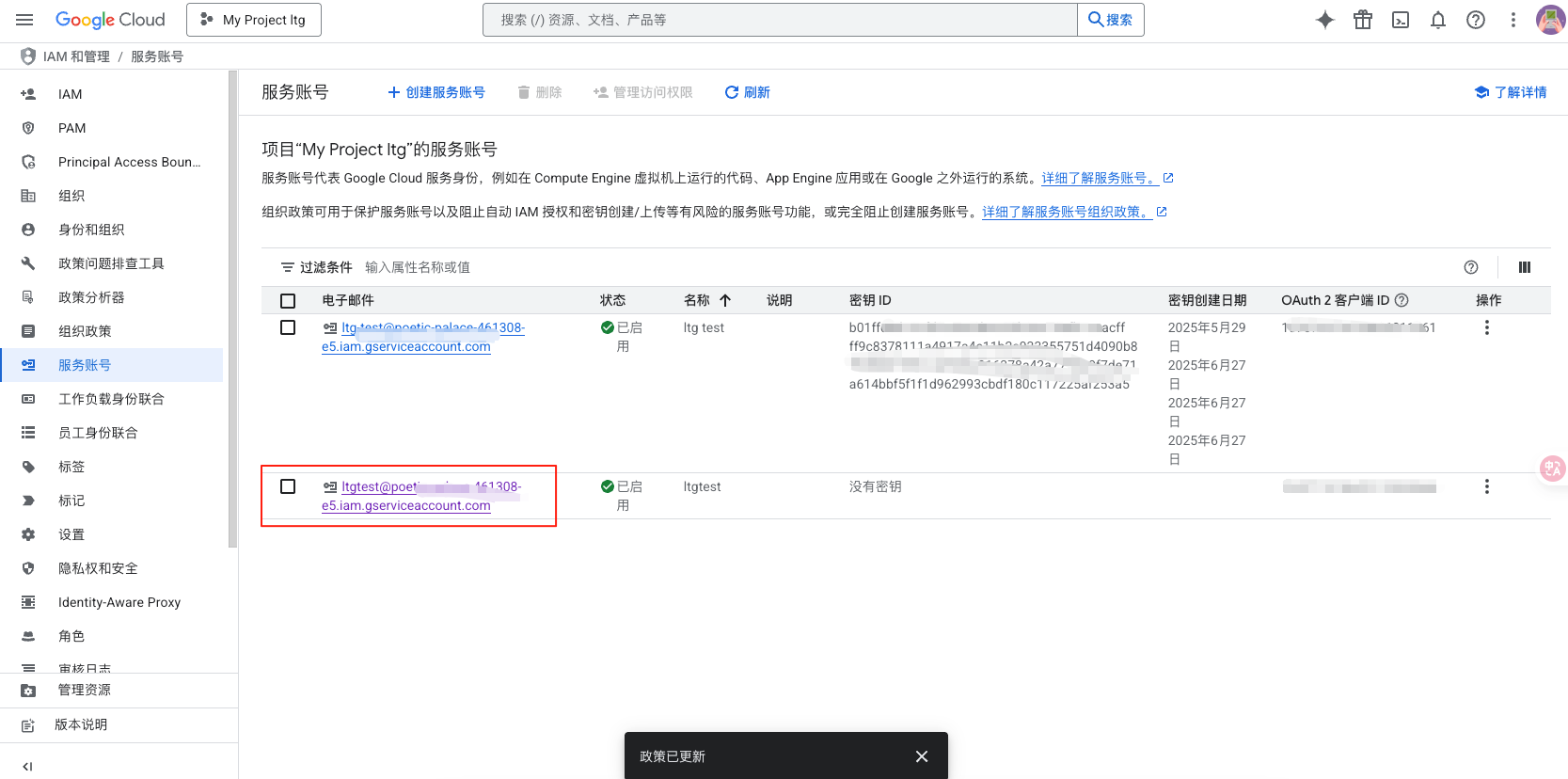Click the floating translate widget icon
The image size is (1568, 779).
[1553, 468]
